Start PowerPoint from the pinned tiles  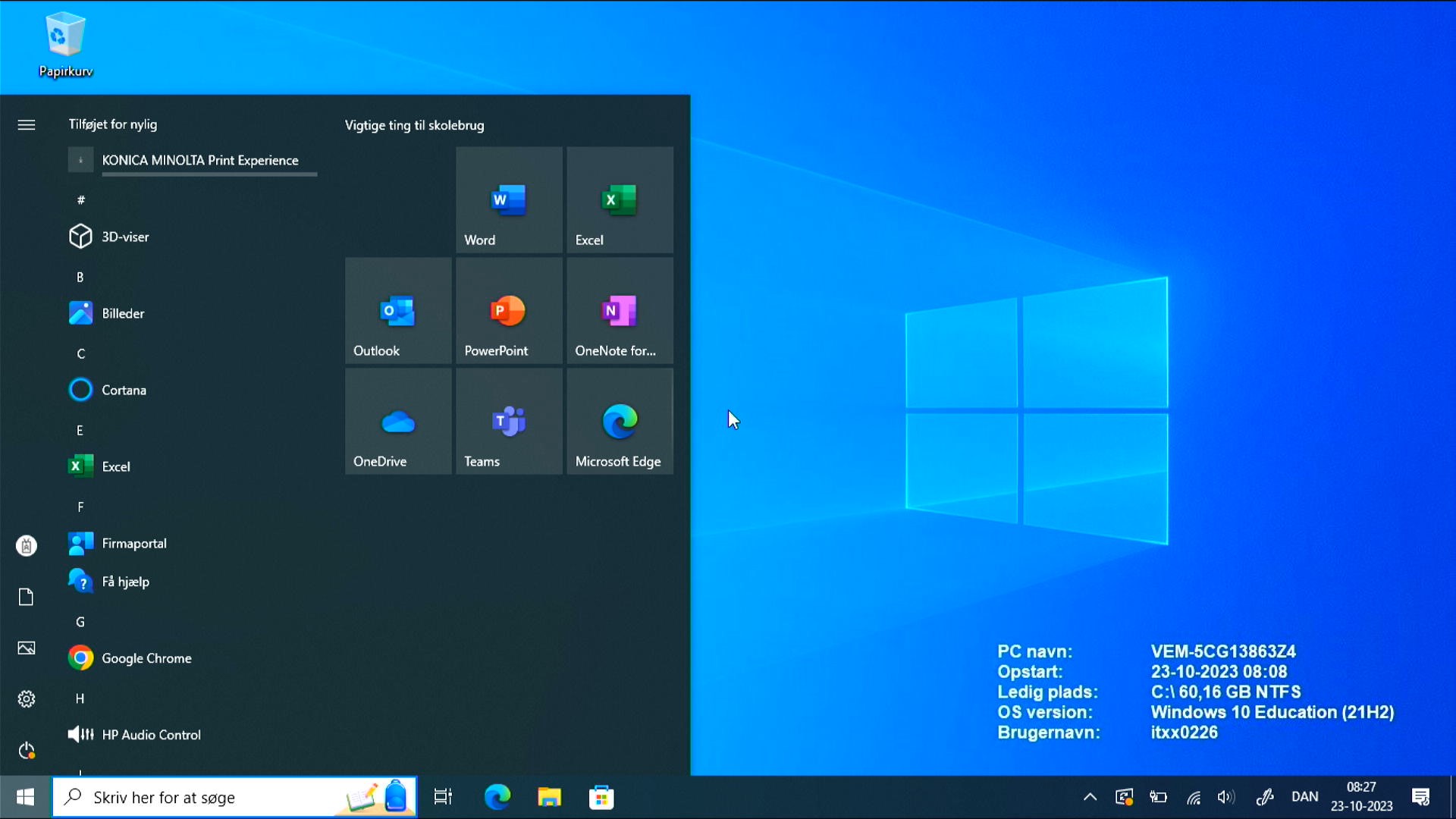(509, 311)
